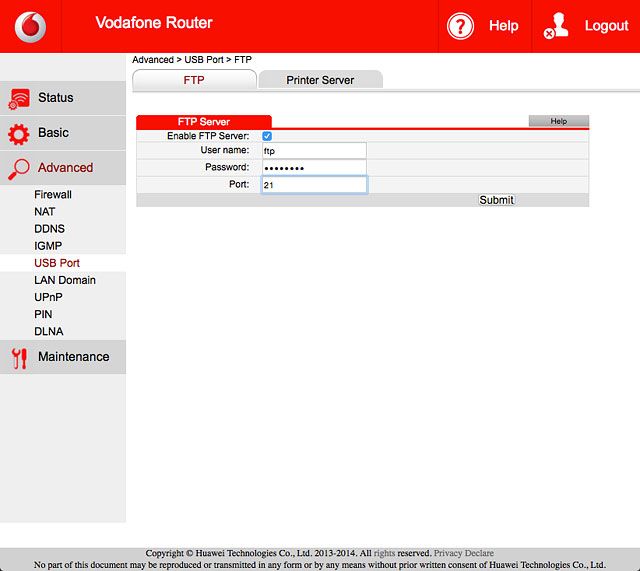Click the Help text in header
Image resolution: width=640 pixels, height=571 pixels.
click(x=504, y=26)
